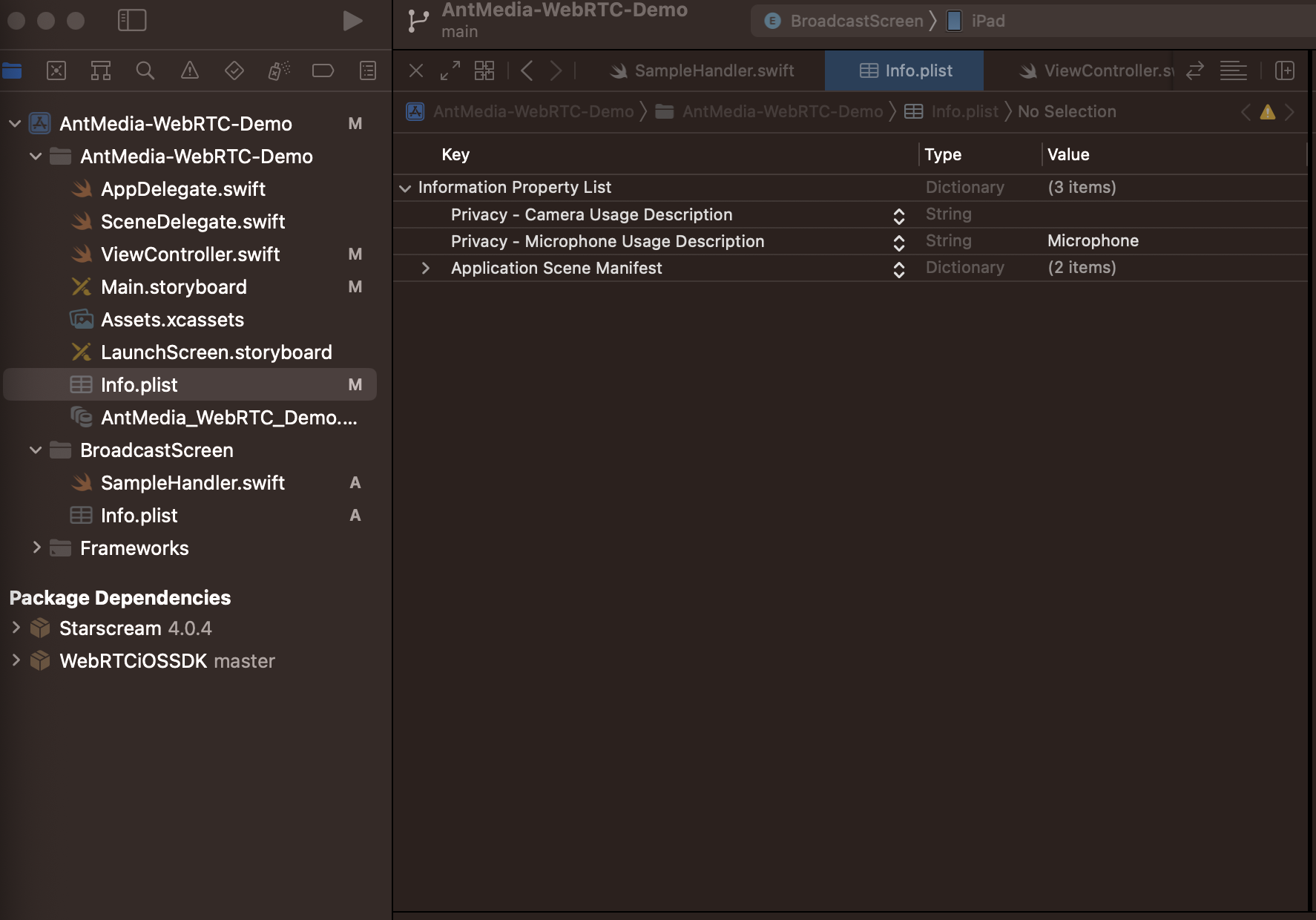
Task: Open the related items grid menu
Action: pos(484,70)
